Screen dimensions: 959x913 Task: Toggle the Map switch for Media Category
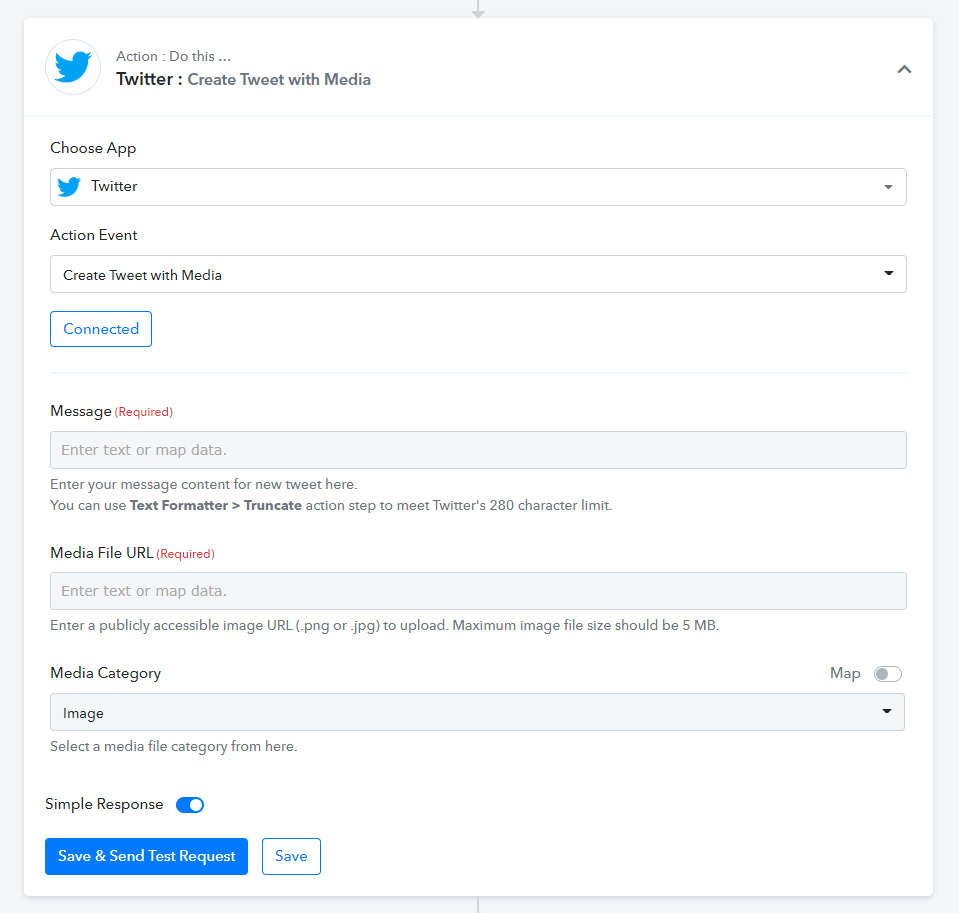[887, 674]
